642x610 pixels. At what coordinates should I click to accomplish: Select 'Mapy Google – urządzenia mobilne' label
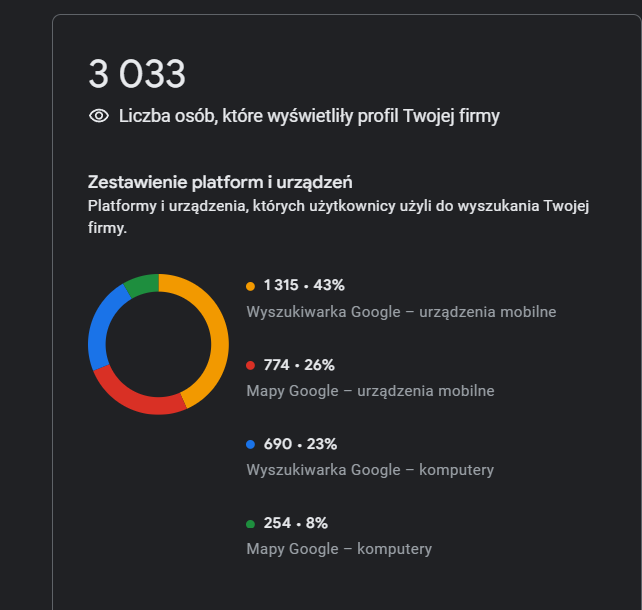pos(370,391)
